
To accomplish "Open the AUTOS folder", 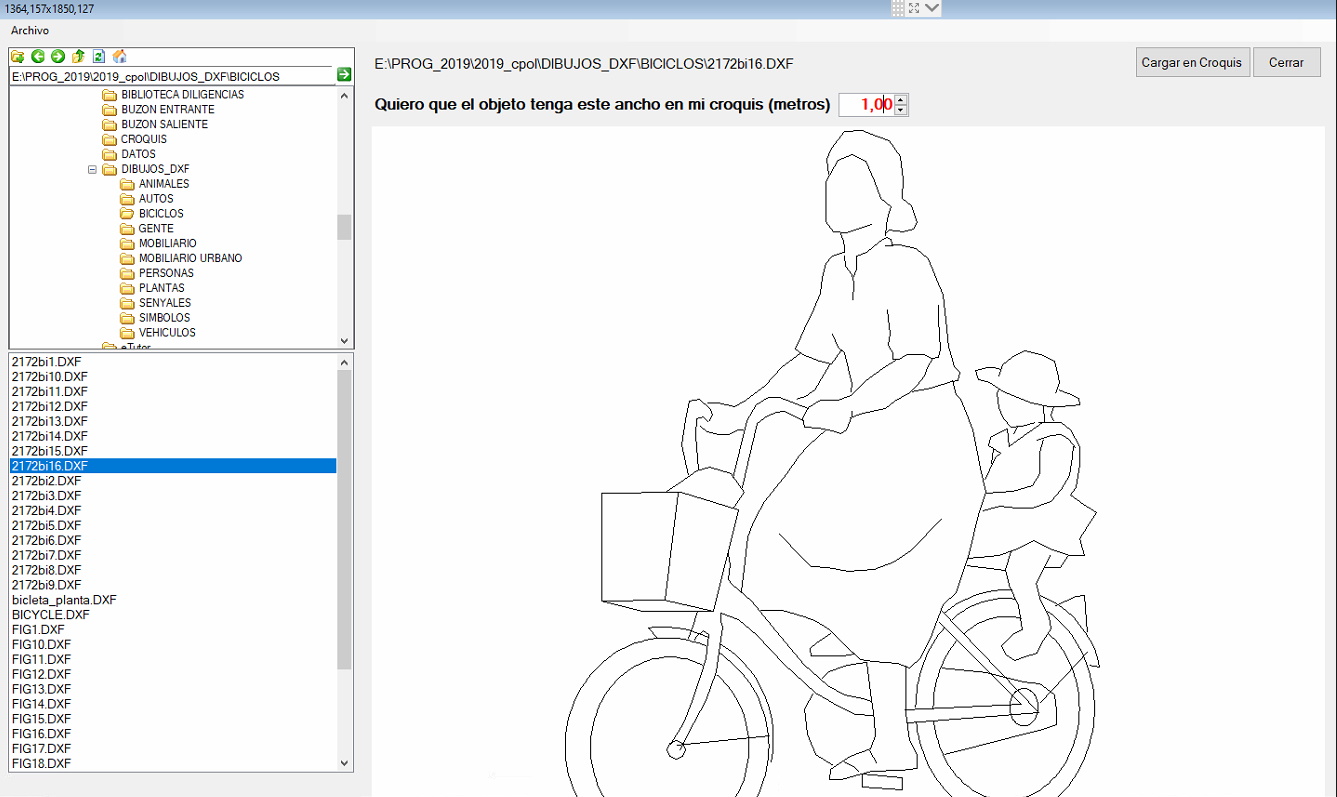I will pyautogui.click(x=156, y=199).
